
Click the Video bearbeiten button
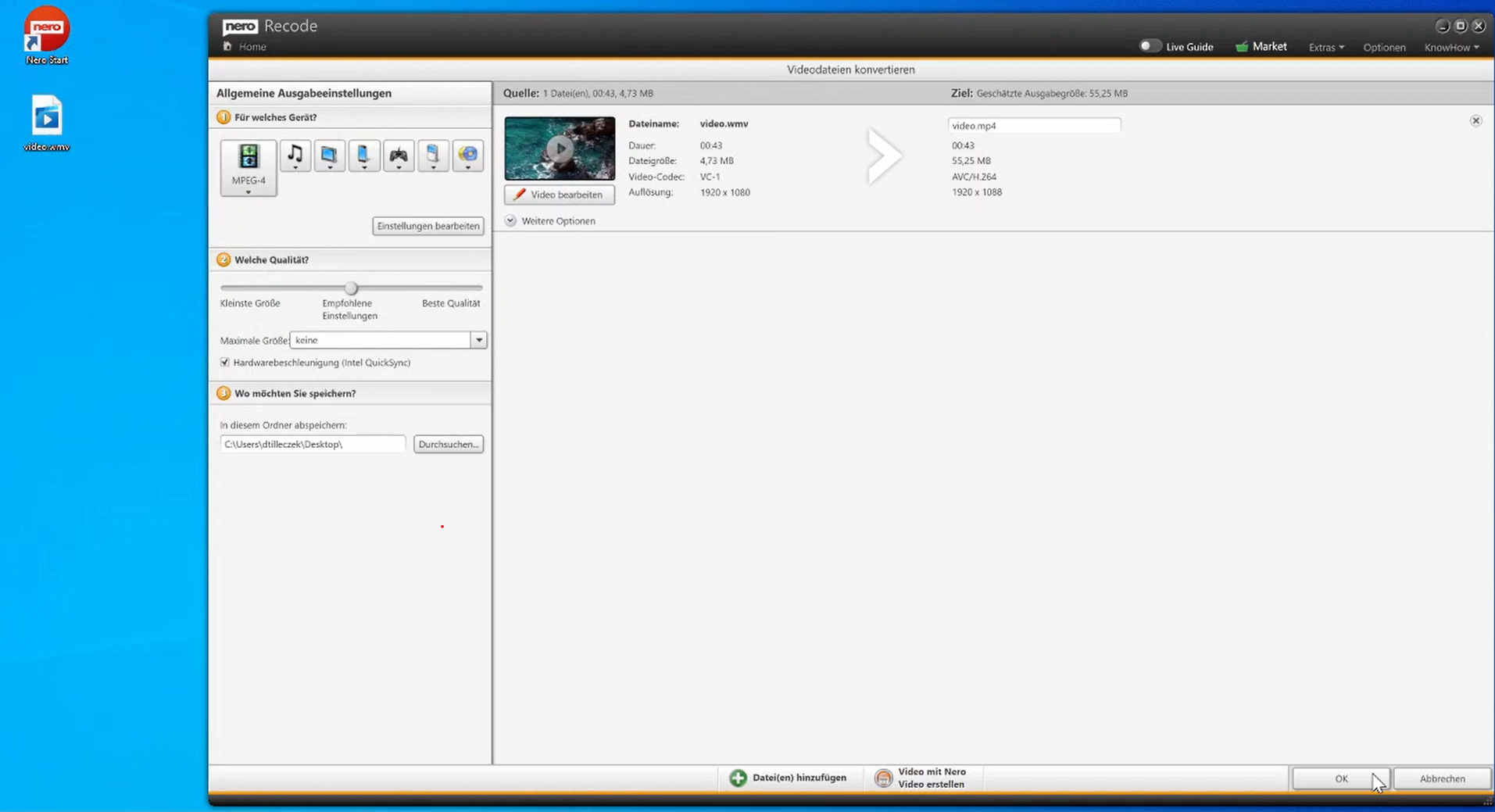560,195
